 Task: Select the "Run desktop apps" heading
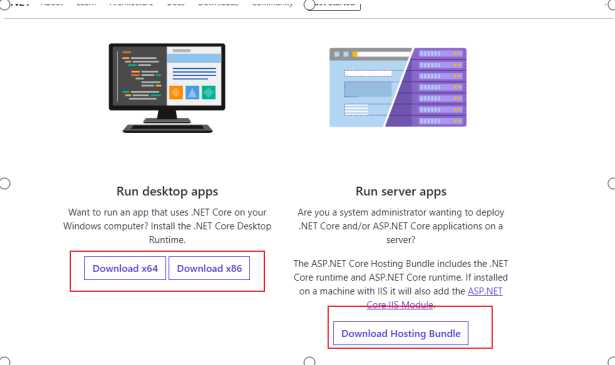[167, 191]
